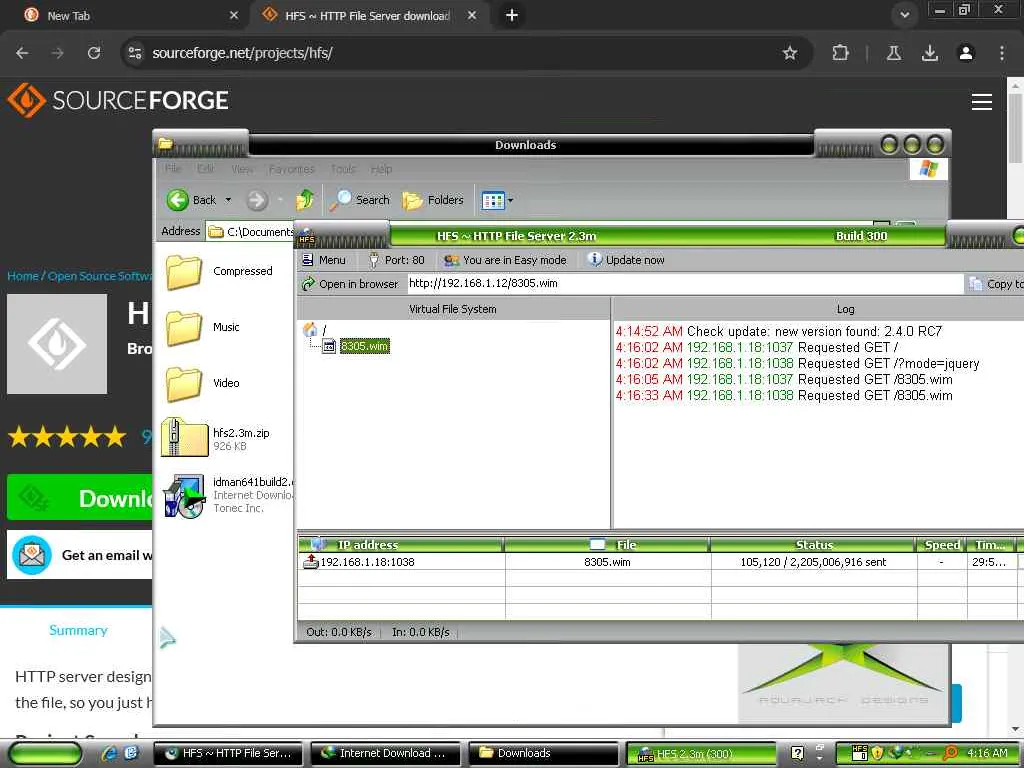
Task: Open the File menu in Downloads window
Action: [x=173, y=169]
